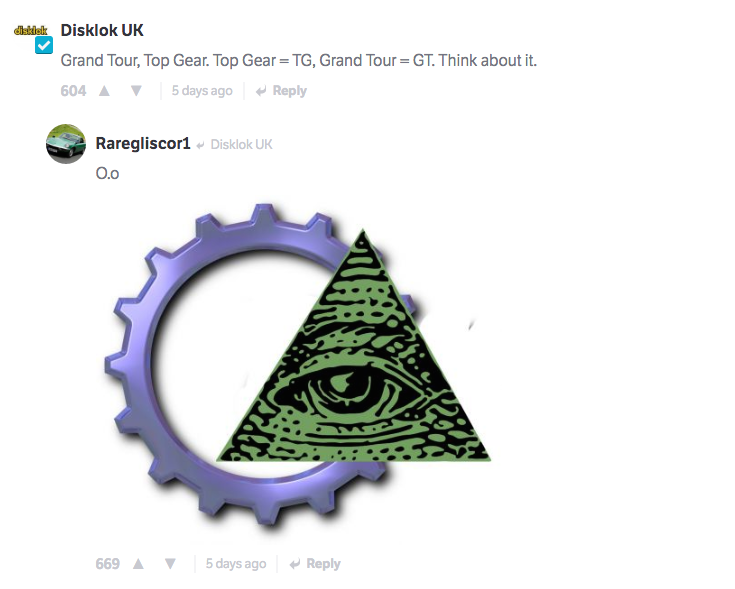This screenshot has width=735, height=589.
Task: Click the blue verified checkmark badge
Action: [44, 45]
